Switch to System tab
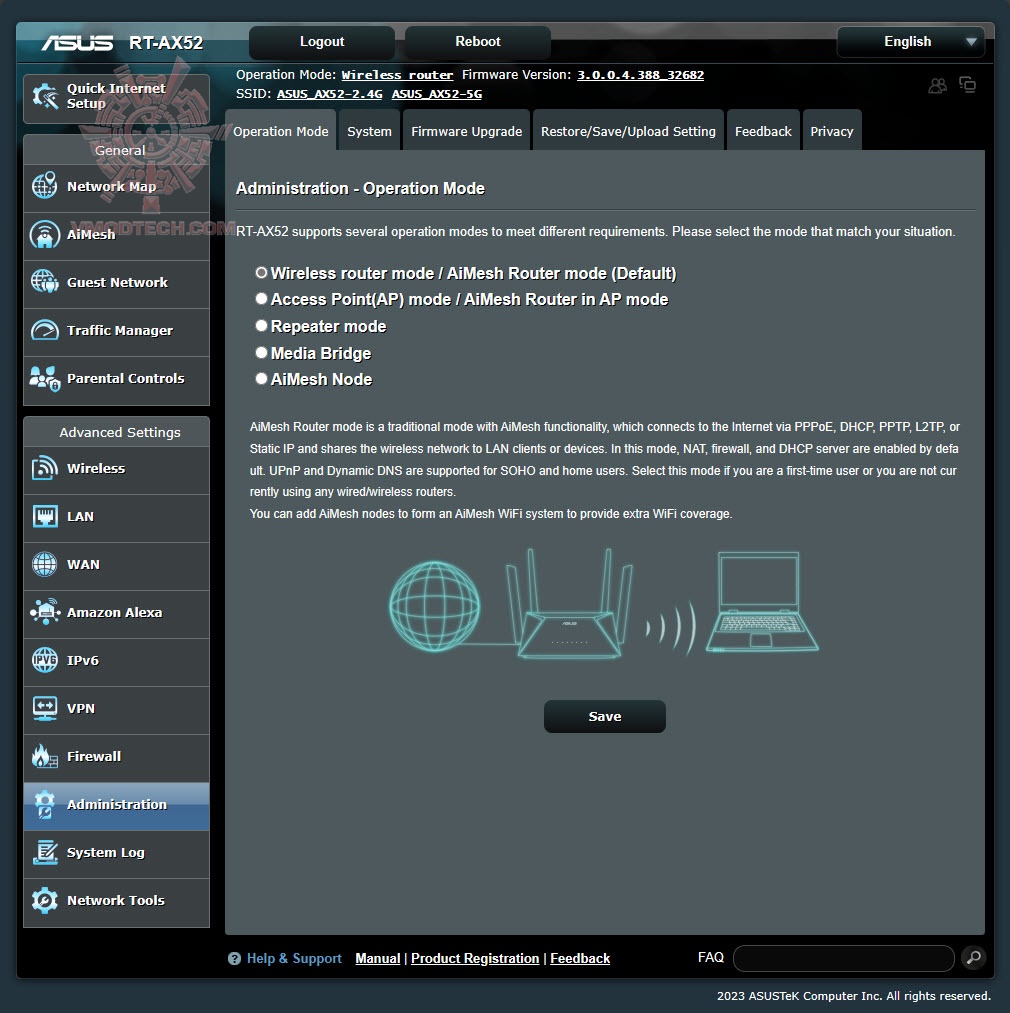The width and height of the screenshot is (1010, 1013). pos(369,131)
